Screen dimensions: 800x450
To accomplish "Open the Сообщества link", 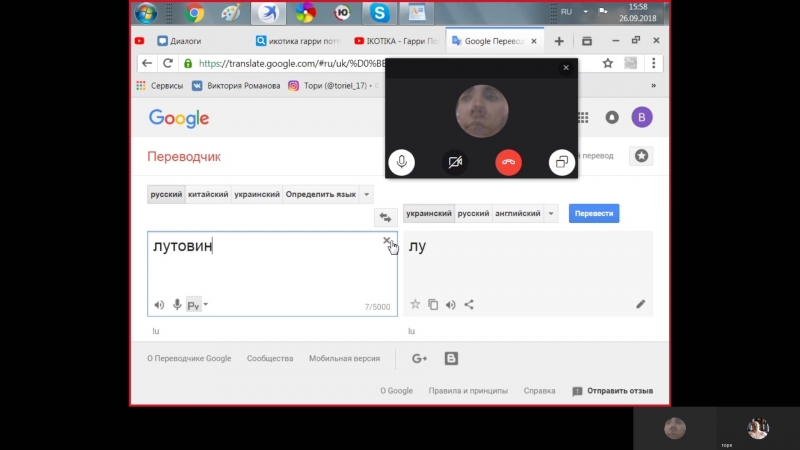I will click(270, 358).
